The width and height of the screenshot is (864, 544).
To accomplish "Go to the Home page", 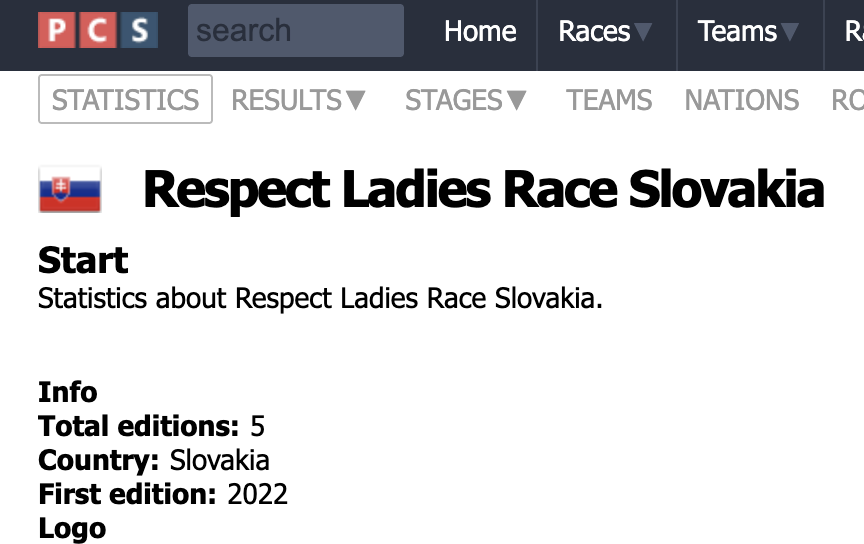I will click(x=480, y=31).
